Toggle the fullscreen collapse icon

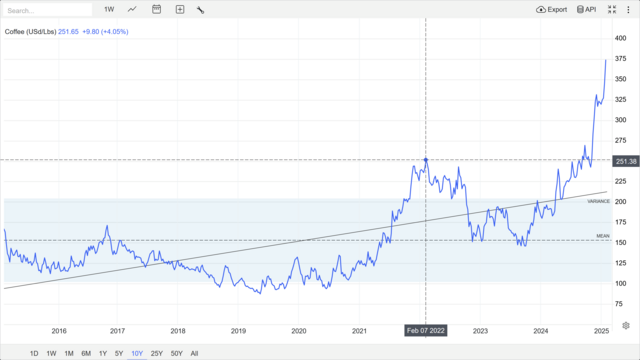coord(612,9)
